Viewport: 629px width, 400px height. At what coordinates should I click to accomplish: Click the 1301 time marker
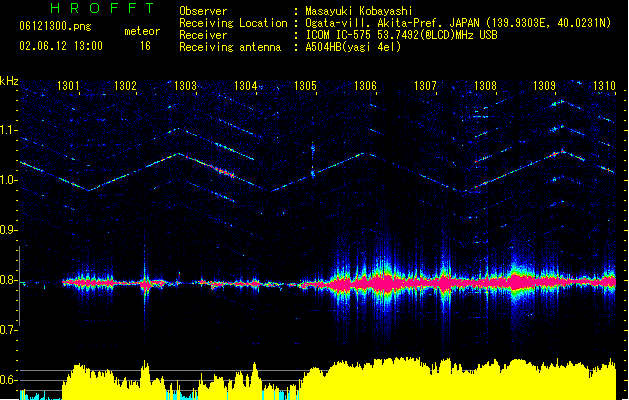(68, 86)
